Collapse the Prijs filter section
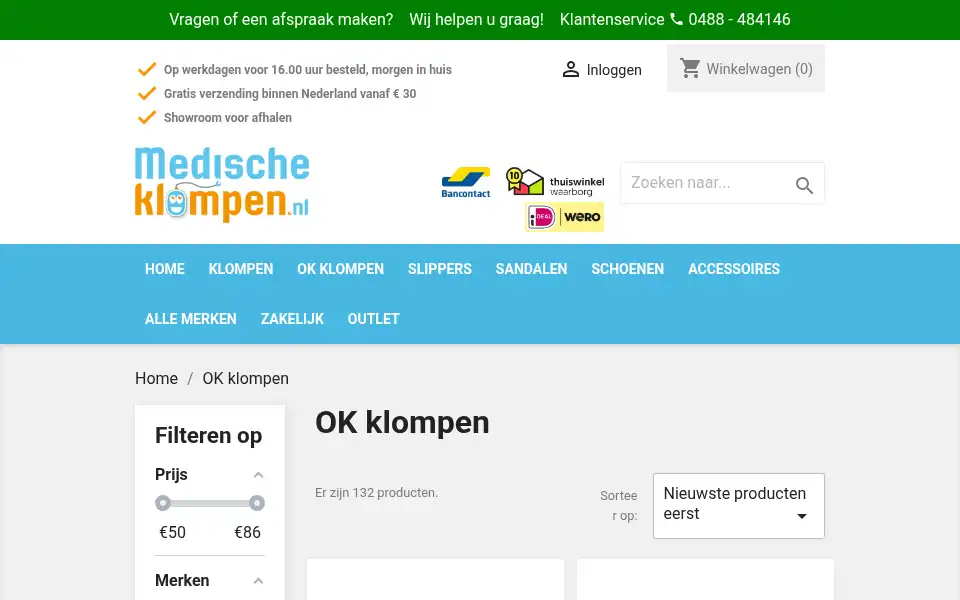 pyautogui.click(x=258, y=475)
